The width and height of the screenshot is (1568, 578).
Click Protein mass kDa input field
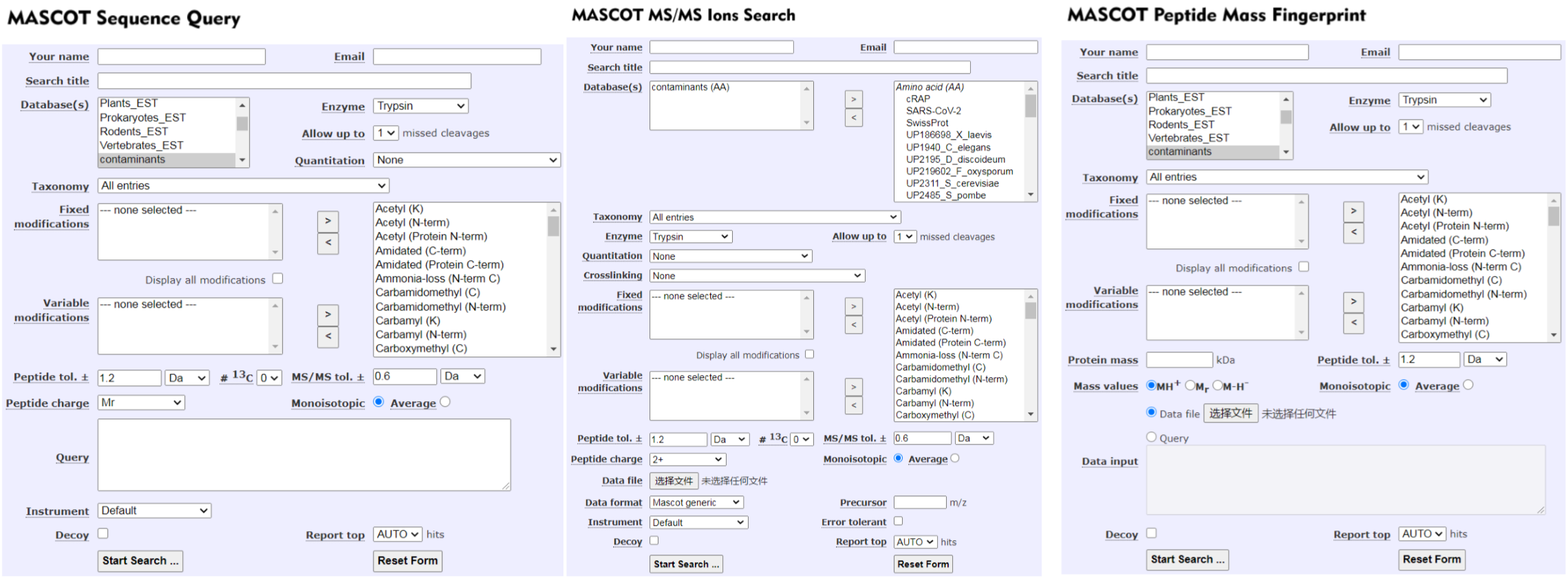click(1179, 360)
